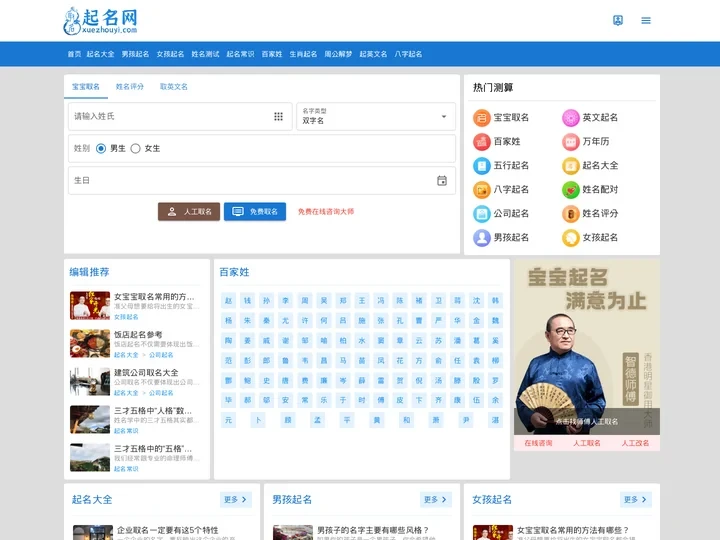Open 起英文名 in navigation bar

tap(373, 54)
